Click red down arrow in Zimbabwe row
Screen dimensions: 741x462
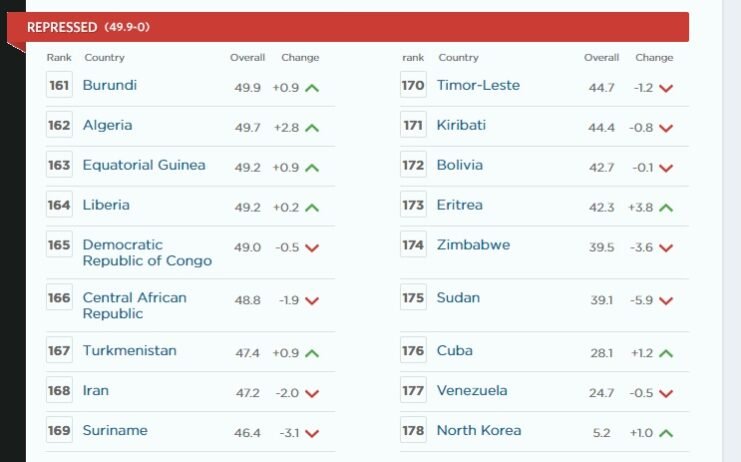pos(666,248)
